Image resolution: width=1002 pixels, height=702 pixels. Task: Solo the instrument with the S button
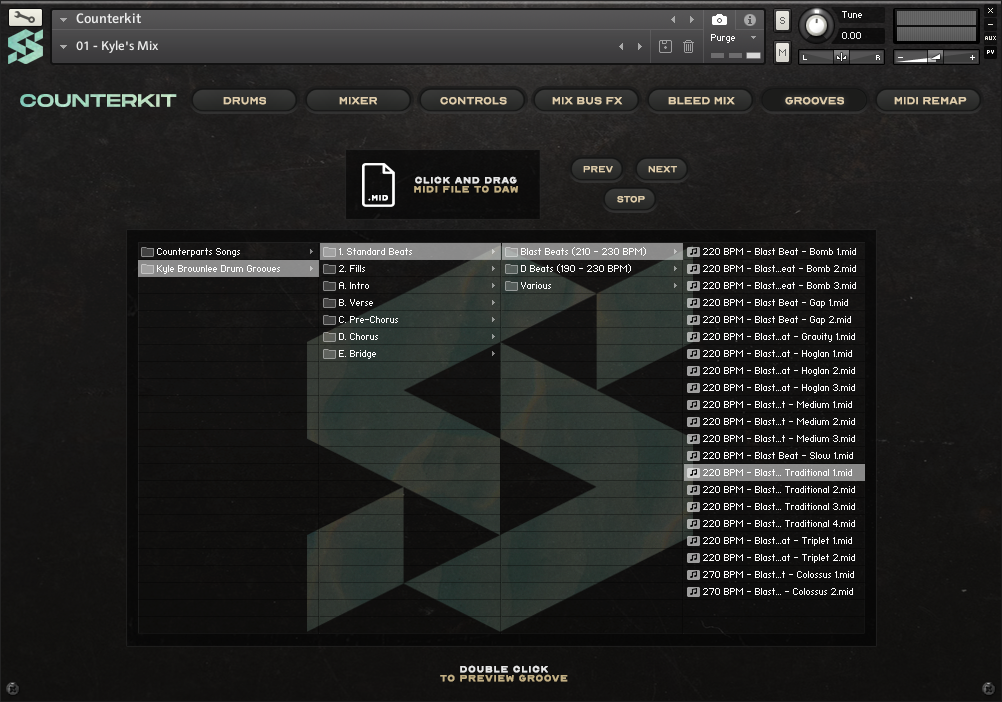click(x=781, y=19)
